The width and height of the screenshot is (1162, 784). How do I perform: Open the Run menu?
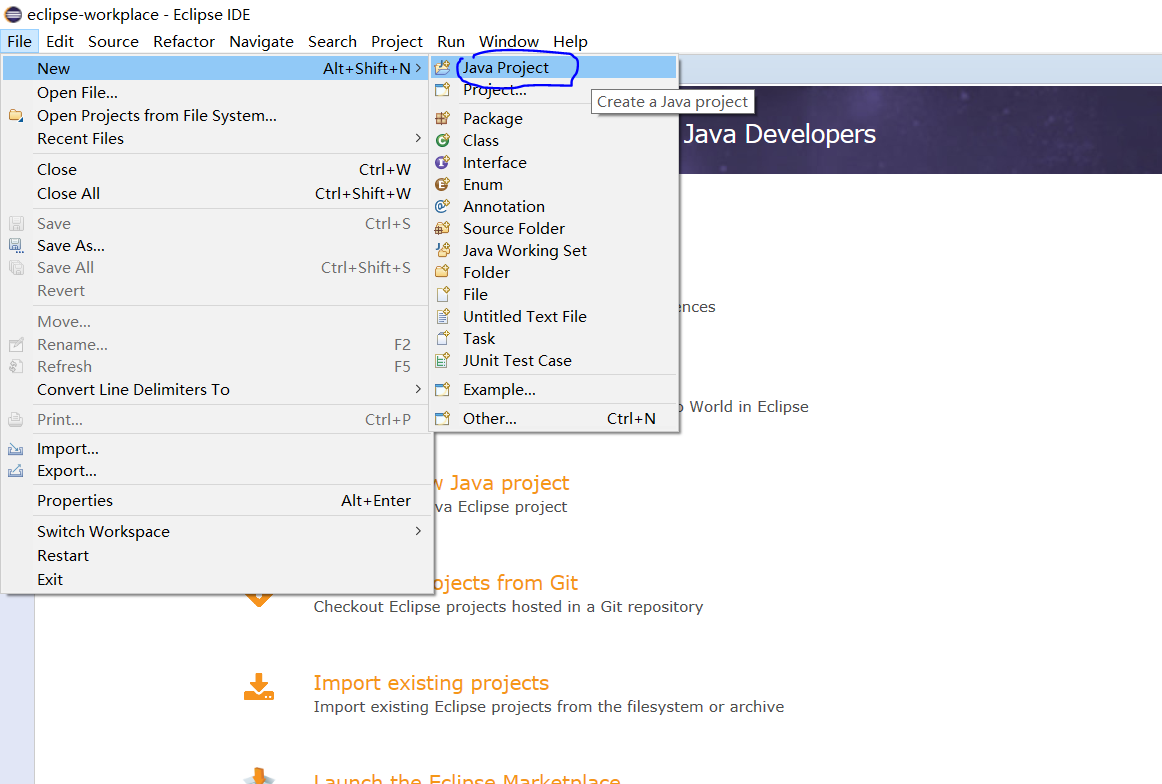451,41
